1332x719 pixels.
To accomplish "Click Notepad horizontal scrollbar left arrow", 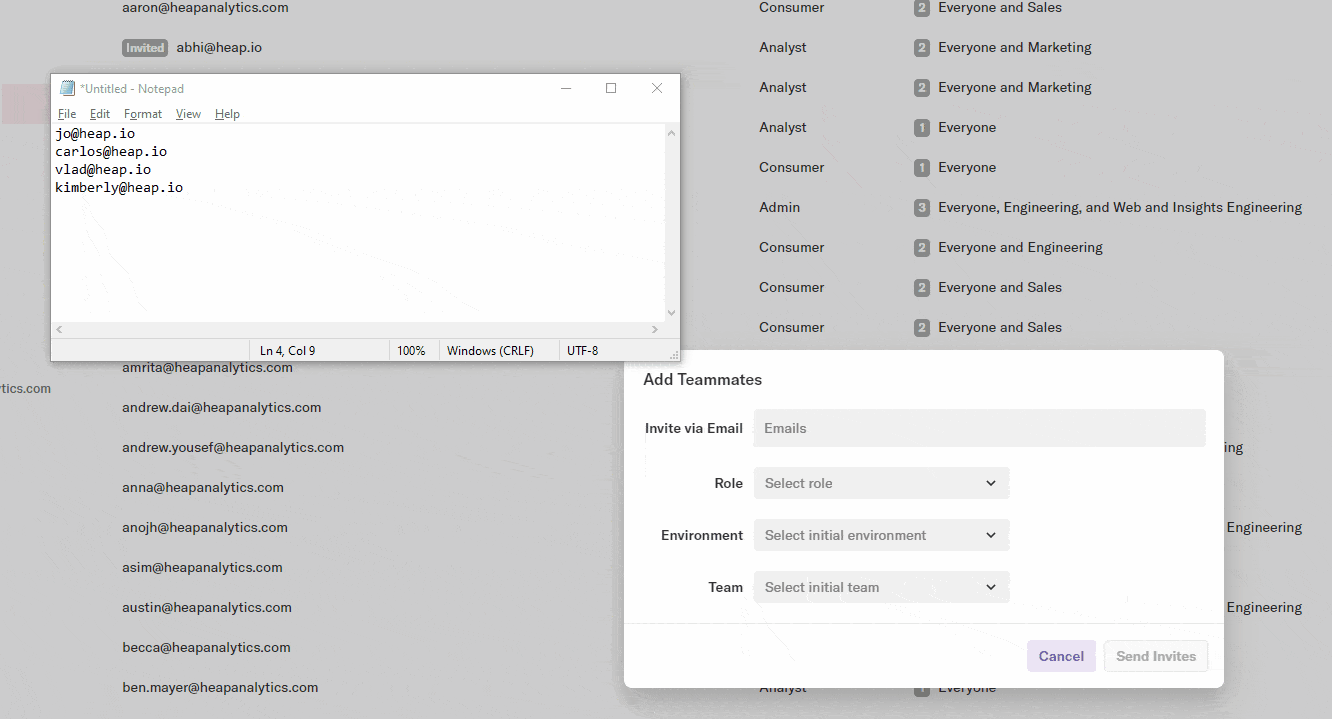I will click(x=59, y=329).
